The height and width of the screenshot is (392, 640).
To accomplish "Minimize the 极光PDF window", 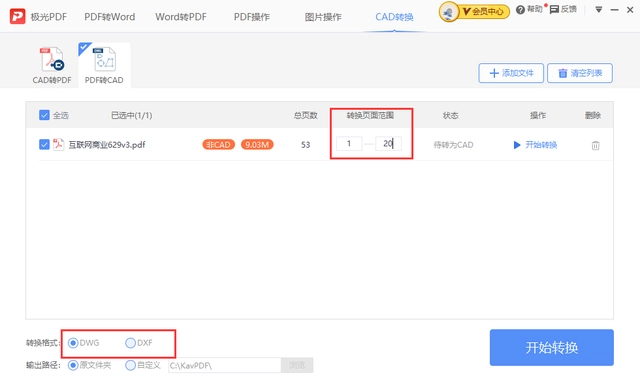I will click(x=614, y=9).
